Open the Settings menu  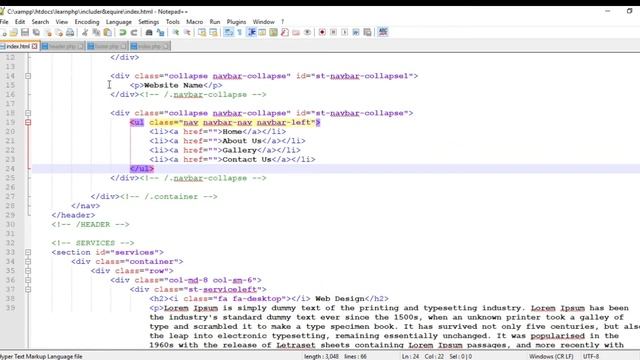point(149,22)
